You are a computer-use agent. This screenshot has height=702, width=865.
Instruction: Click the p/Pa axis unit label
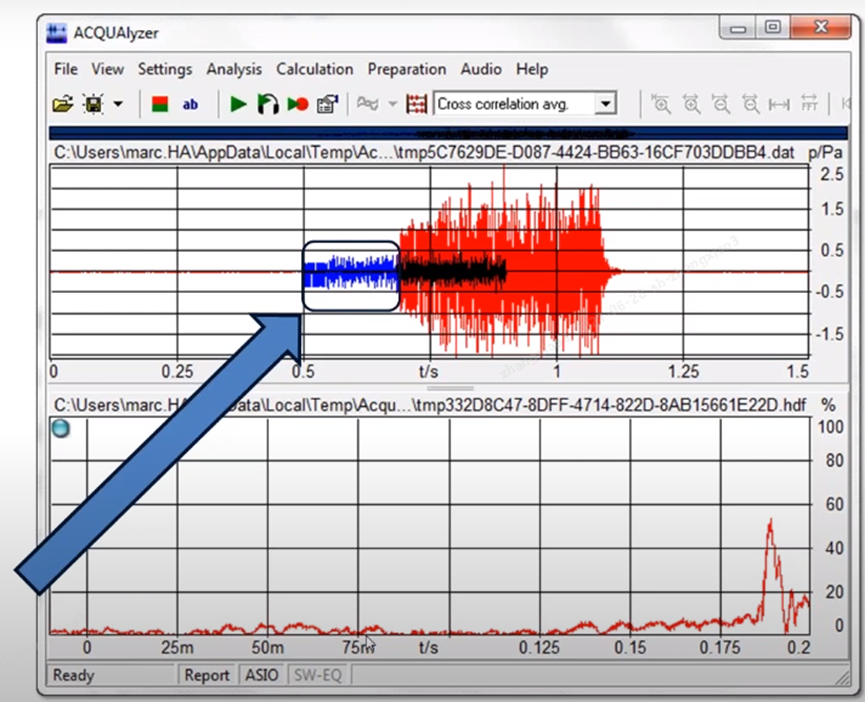point(825,153)
